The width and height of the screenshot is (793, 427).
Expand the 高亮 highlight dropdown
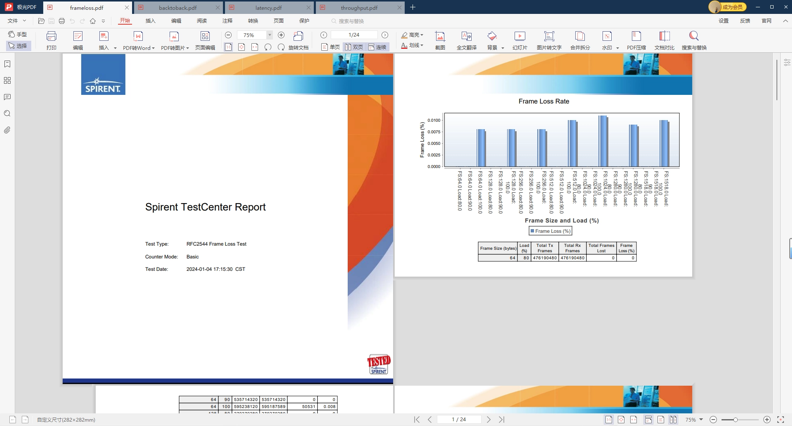pos(422,35)
